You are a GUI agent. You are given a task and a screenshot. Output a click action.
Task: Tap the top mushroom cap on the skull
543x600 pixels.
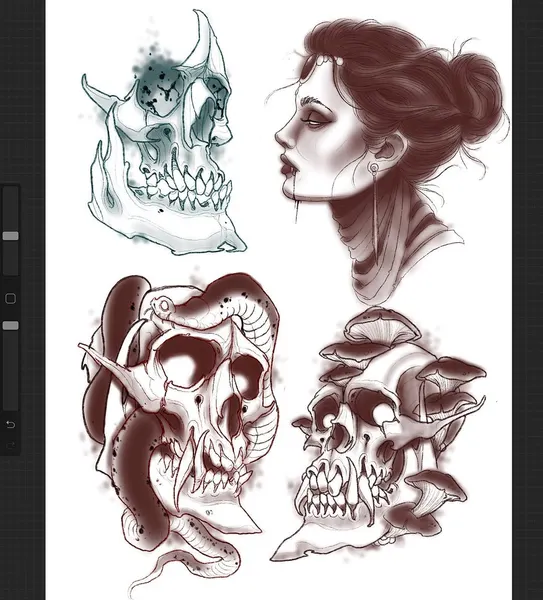coord(383,326)
